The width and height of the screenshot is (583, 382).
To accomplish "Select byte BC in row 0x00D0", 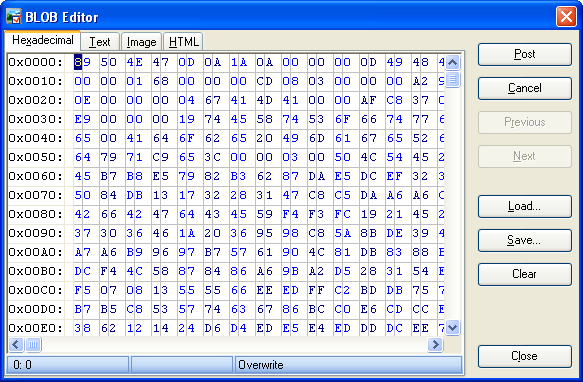I will pos(316,309).
